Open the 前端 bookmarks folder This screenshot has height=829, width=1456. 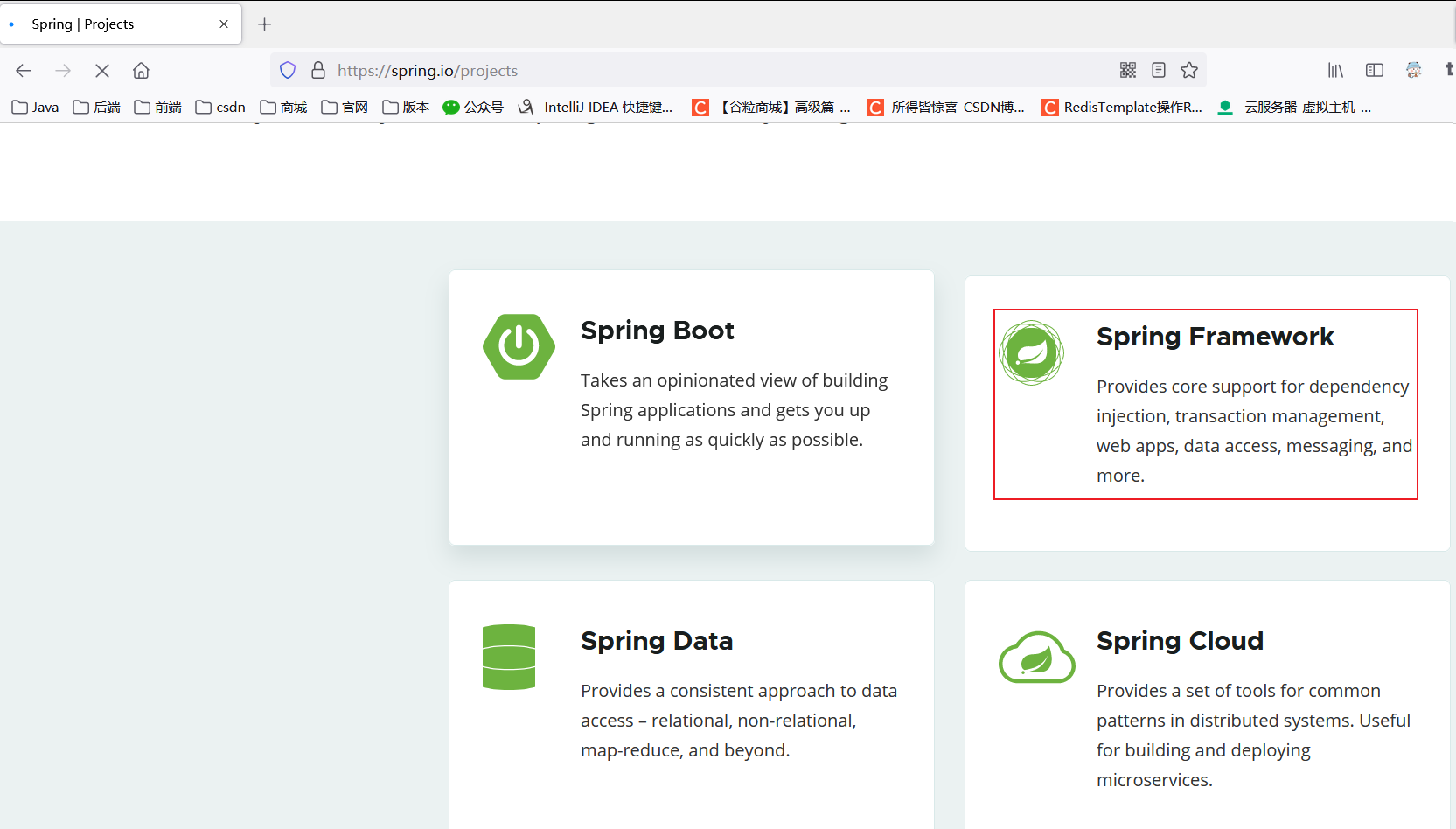point(157,107)
